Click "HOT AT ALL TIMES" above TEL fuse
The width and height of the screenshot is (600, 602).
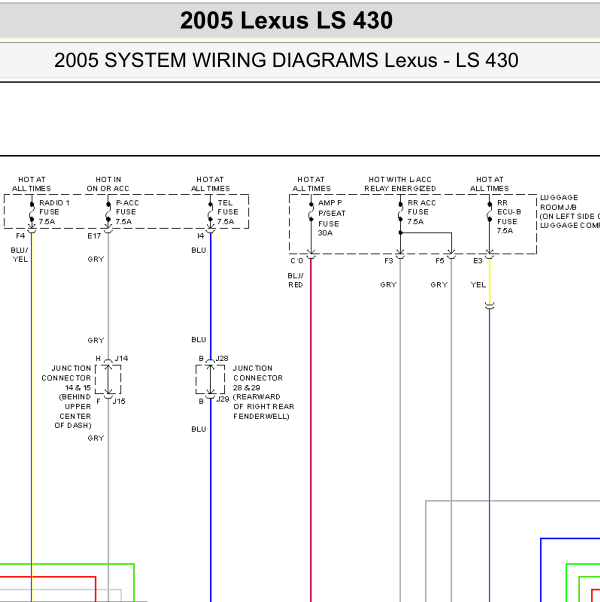tap(210, 184)
